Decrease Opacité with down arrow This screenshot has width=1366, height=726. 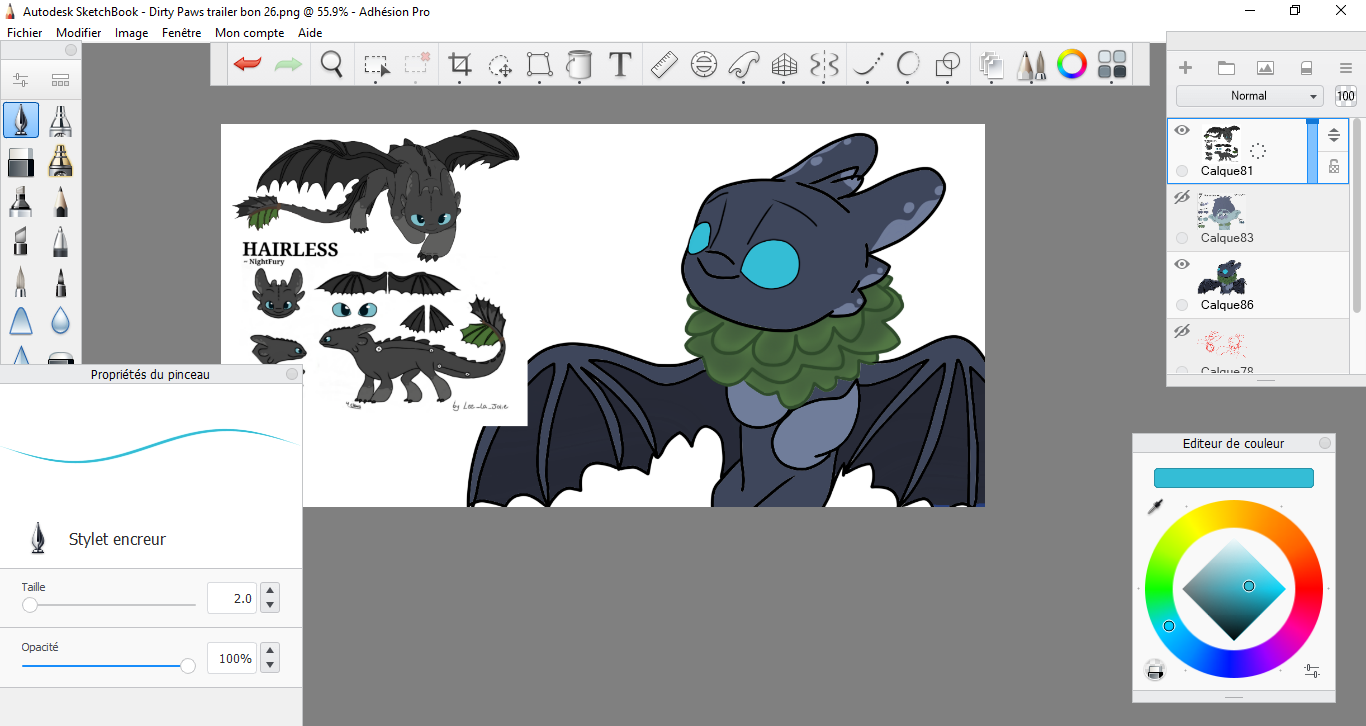tap(269, 665)
